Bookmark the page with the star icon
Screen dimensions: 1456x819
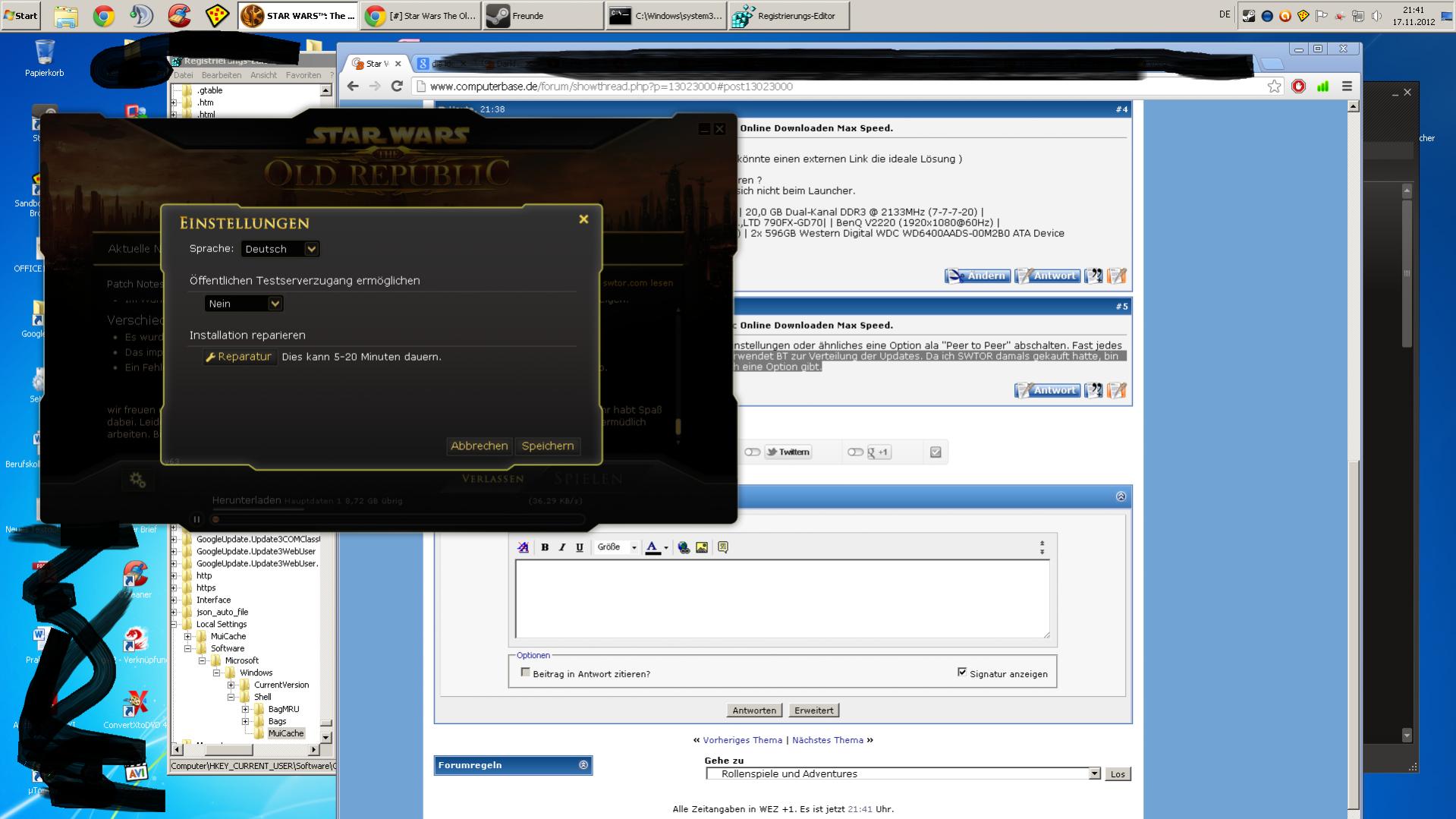[x=1274, y=87]
